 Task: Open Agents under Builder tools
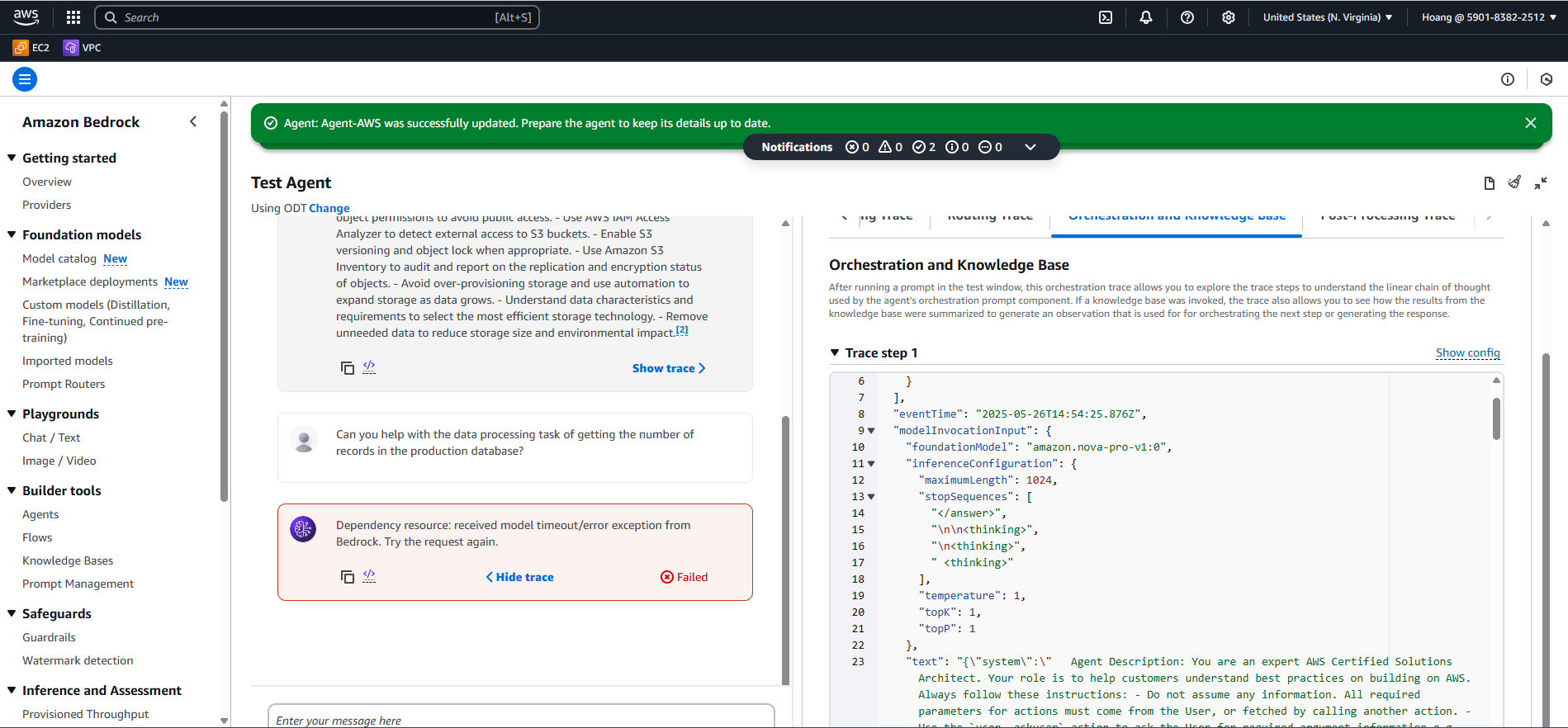coord(40,514)
